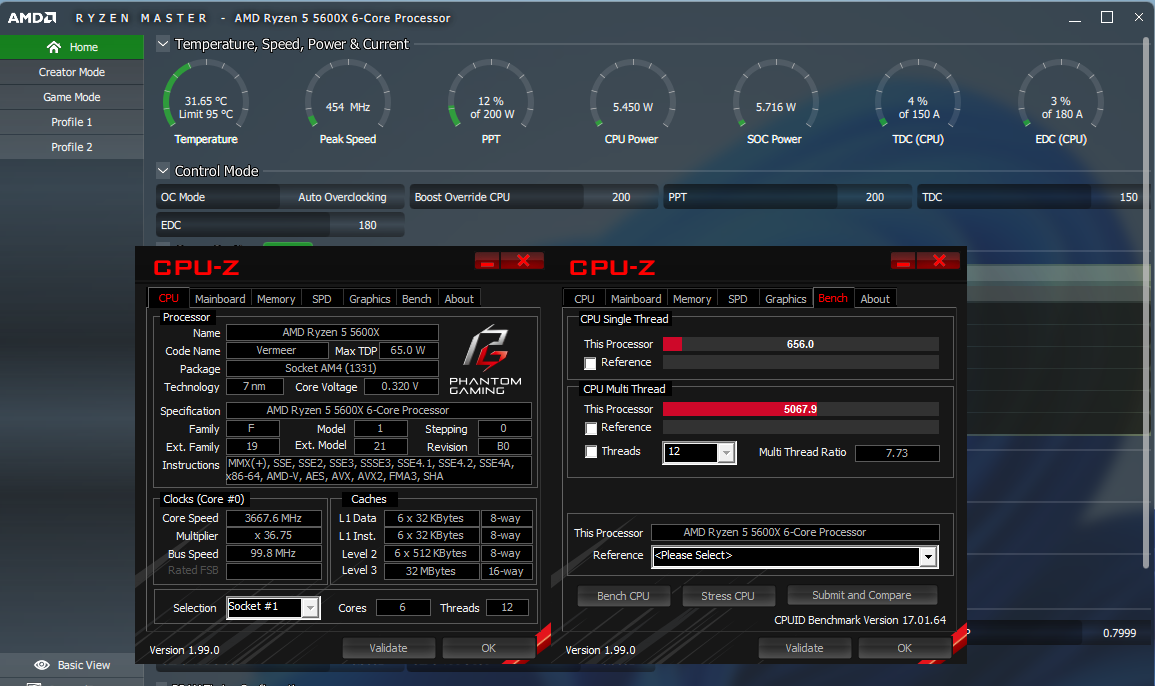This screenshot has width=1155, height=686.
Task: Collapse the Control Mode section
Action: point(163,171)
